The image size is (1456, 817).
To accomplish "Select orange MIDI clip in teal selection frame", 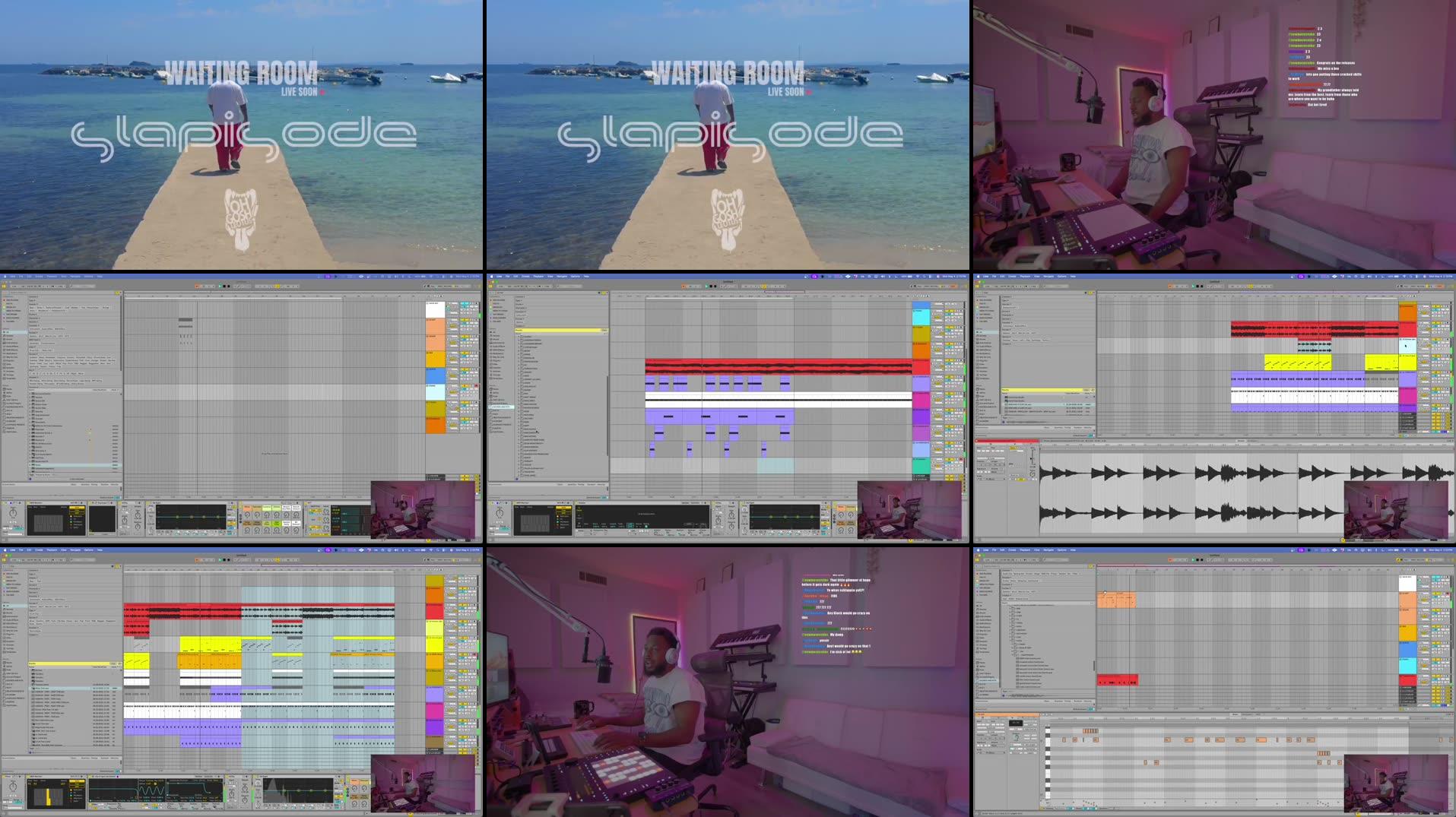I will (209, 661).
